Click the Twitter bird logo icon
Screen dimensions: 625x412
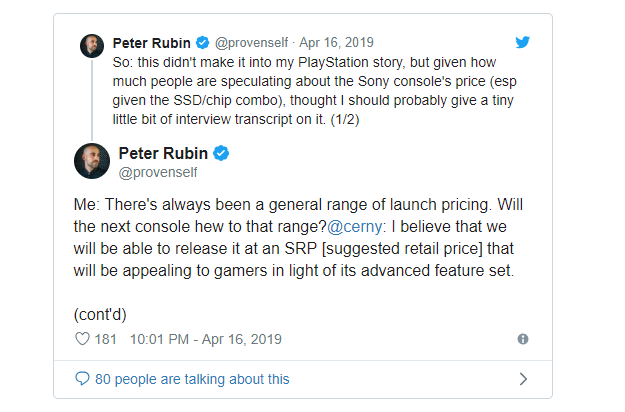click(x=522, y=43)
